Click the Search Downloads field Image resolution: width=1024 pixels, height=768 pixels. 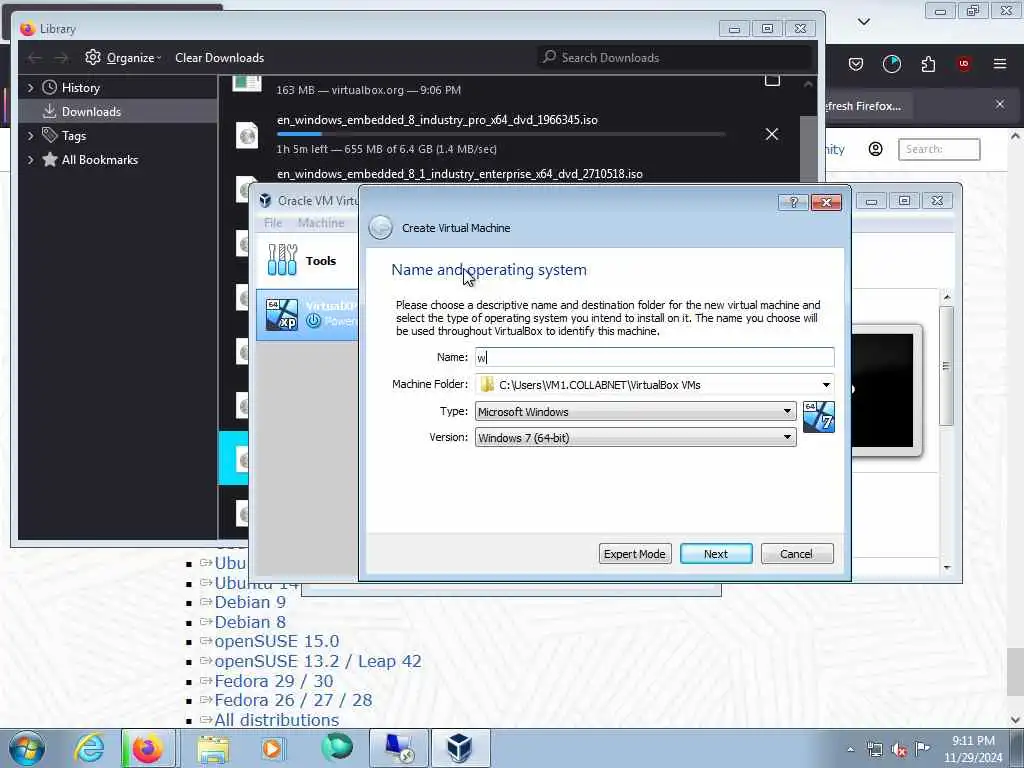click(674, 57)
